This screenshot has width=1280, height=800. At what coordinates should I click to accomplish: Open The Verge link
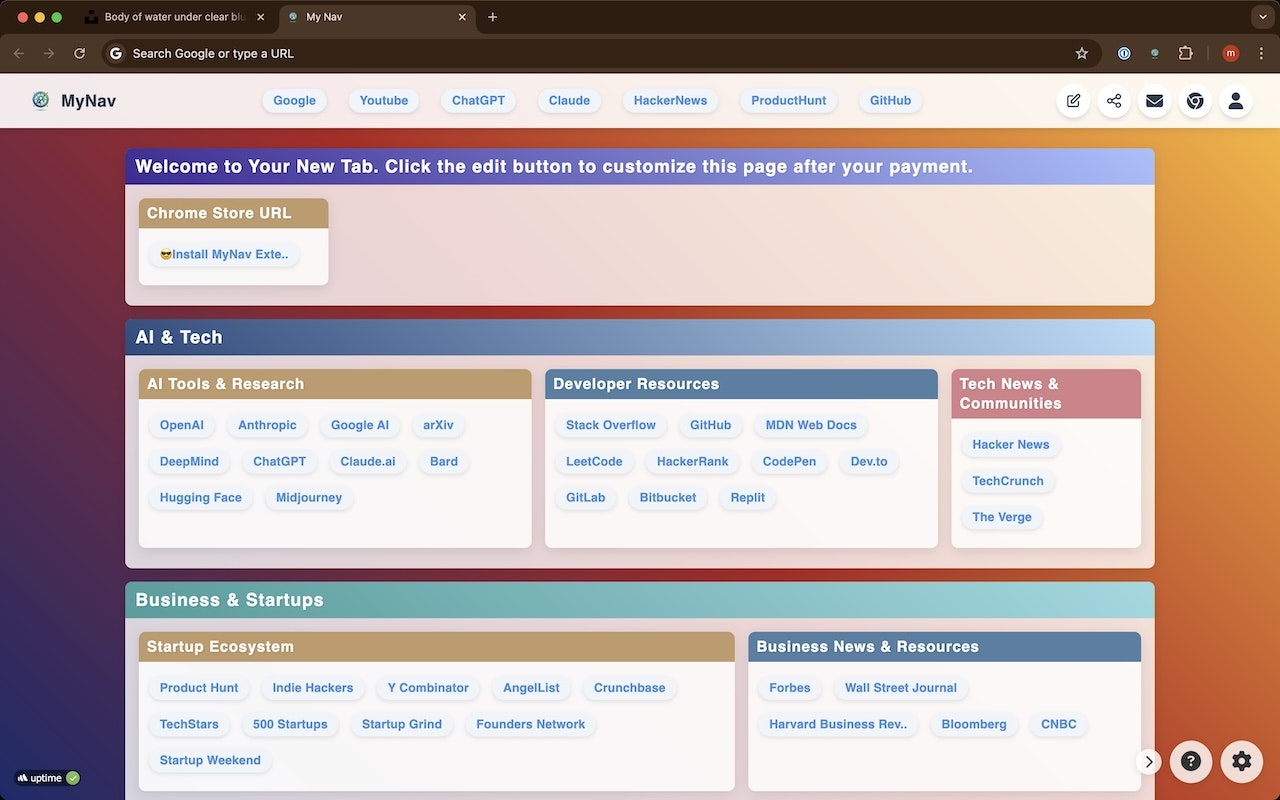[1002, 517]
